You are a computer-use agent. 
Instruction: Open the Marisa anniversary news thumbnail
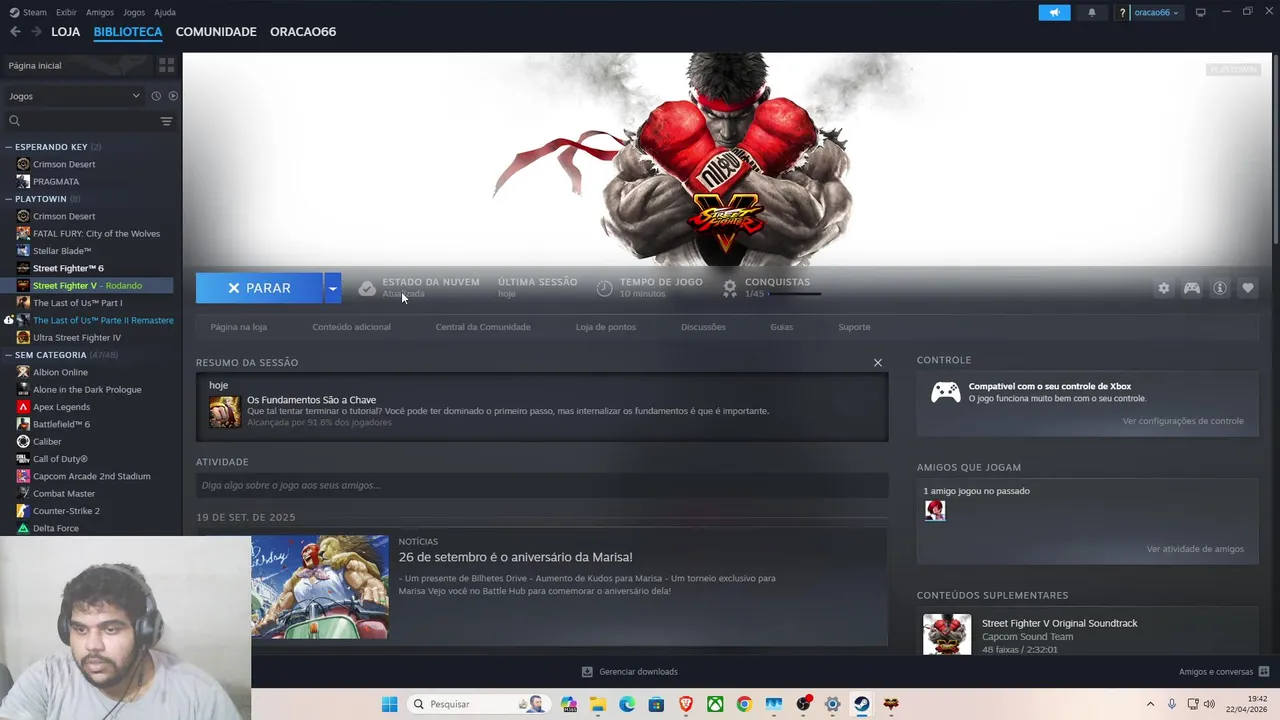tap(320, 587)
